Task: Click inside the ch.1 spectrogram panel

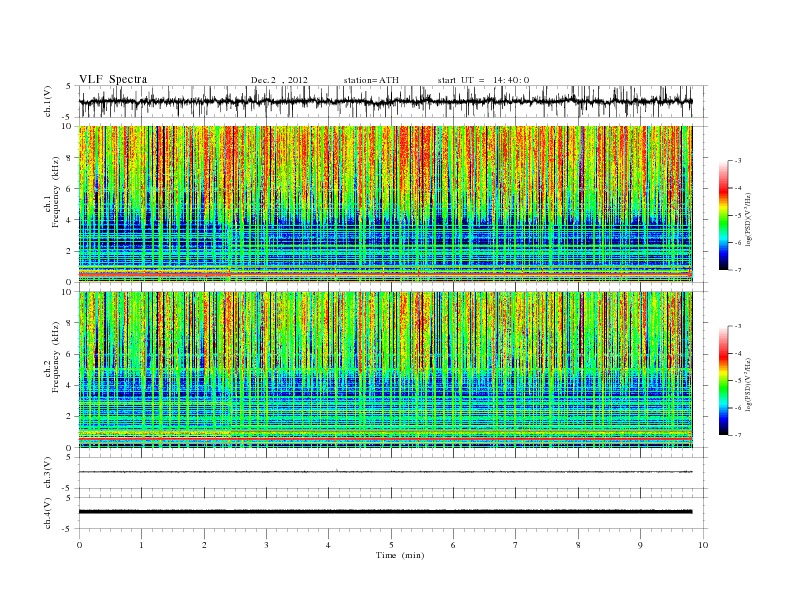Action: tap(385, 204)
